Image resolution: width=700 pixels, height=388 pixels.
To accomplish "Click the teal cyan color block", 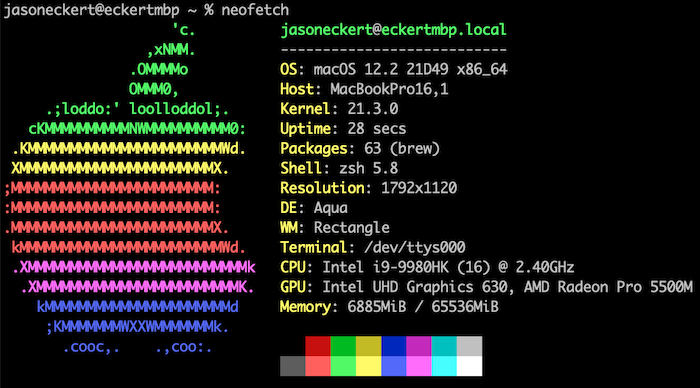I will coord(444,346).
